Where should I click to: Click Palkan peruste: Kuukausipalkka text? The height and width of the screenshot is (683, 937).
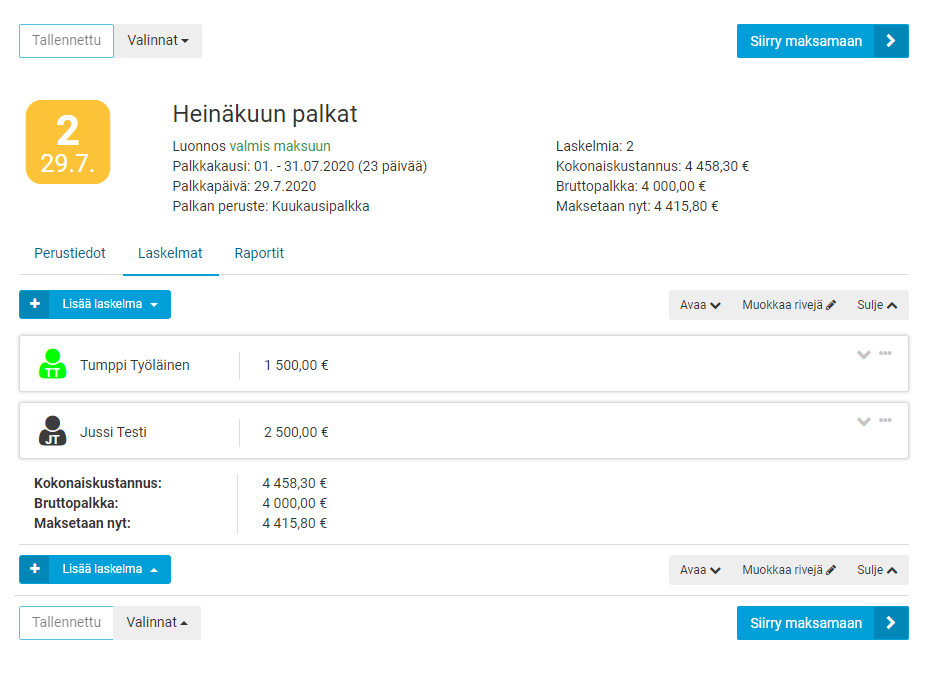[x=271, y=206]
